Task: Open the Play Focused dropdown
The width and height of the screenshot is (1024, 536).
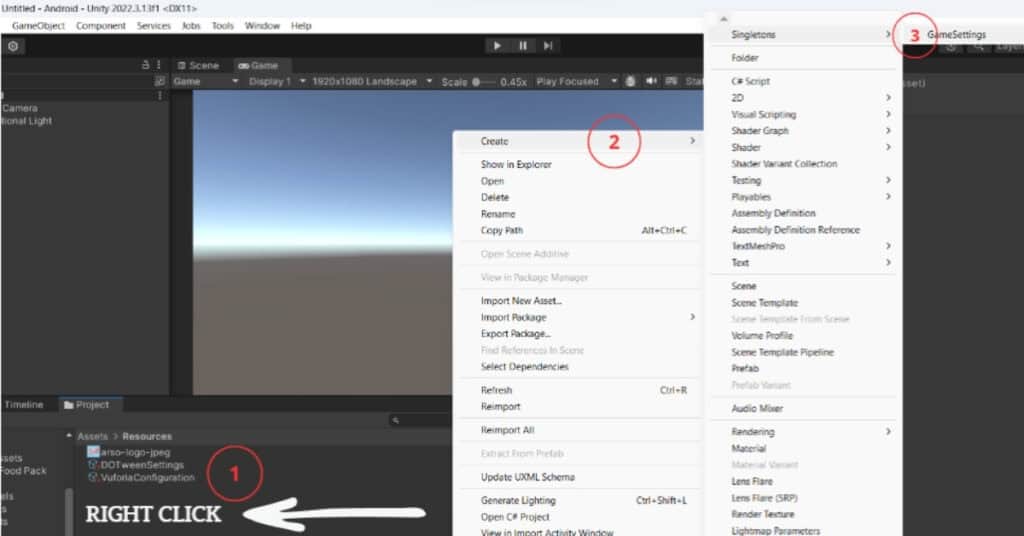Action: click(573, 81)
